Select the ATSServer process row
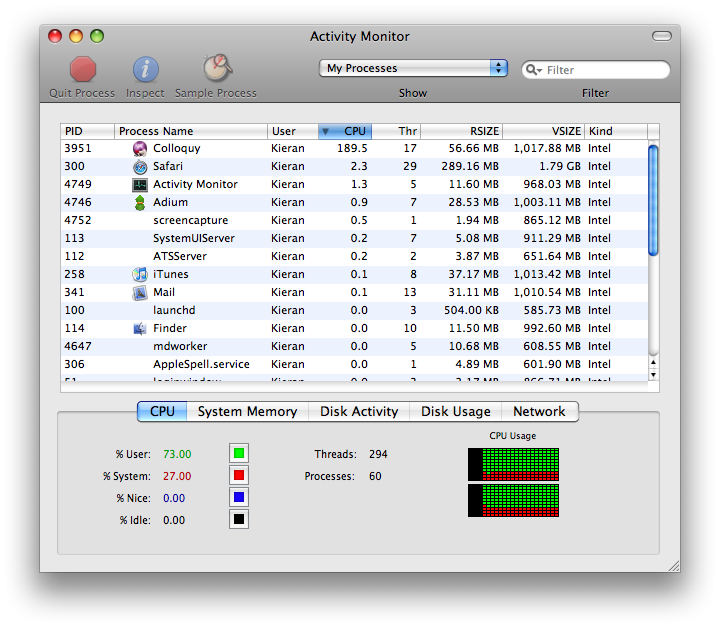The width and height of the screenshot is (720, 627). [354, 256]
